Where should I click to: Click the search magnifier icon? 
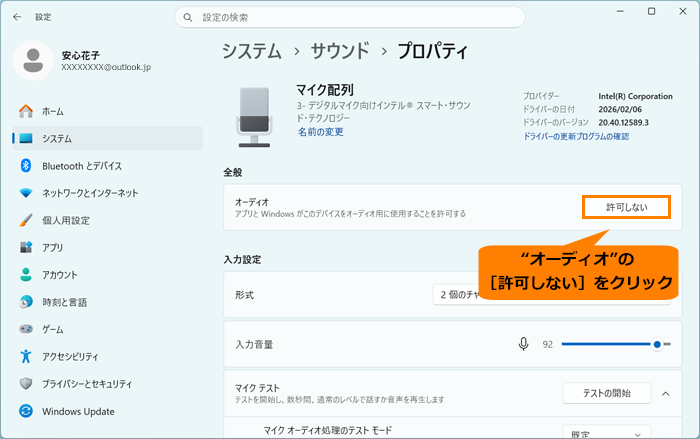pos(188,17)
